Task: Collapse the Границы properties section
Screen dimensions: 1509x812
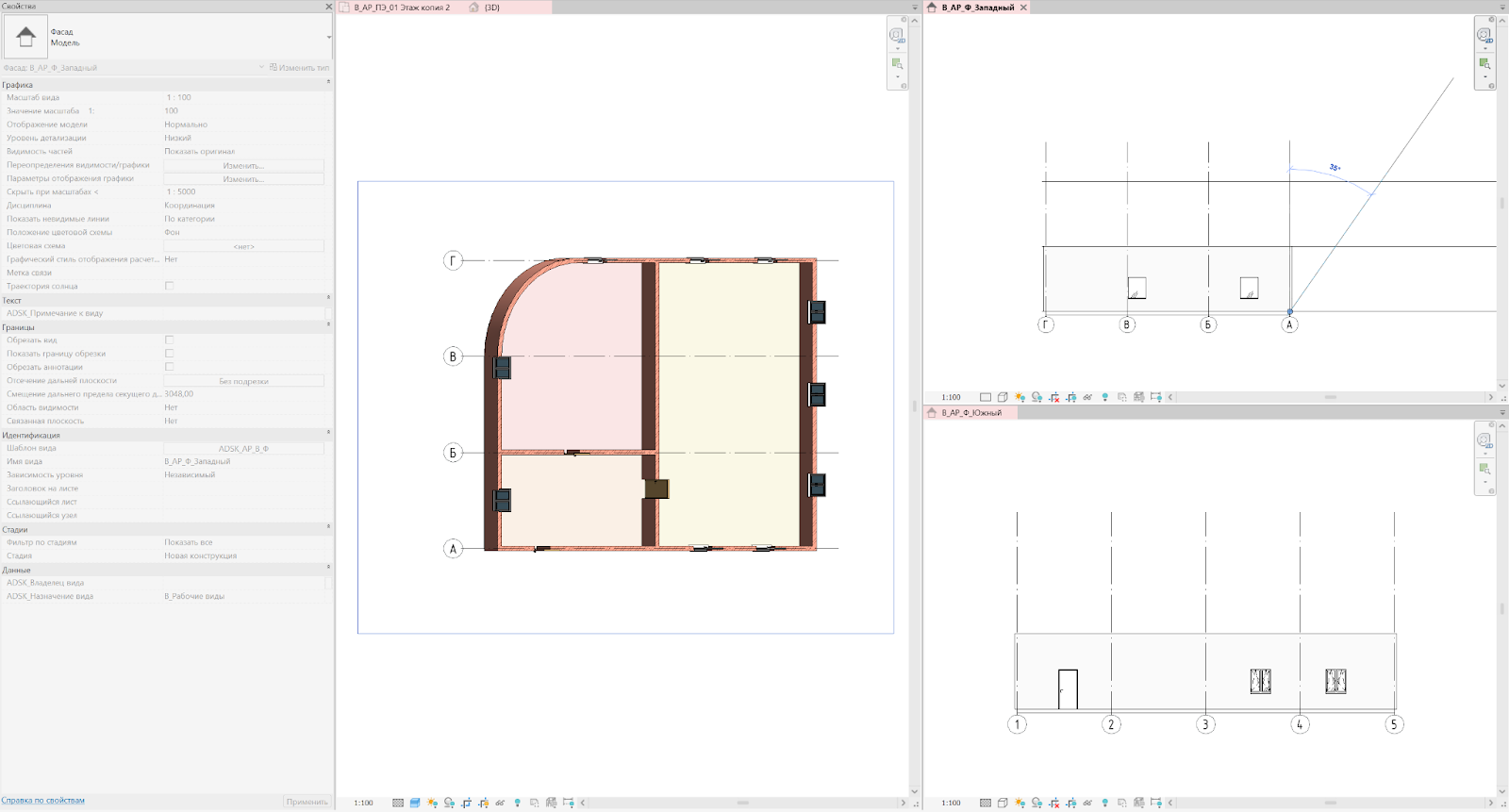Action: click(328, 325)
